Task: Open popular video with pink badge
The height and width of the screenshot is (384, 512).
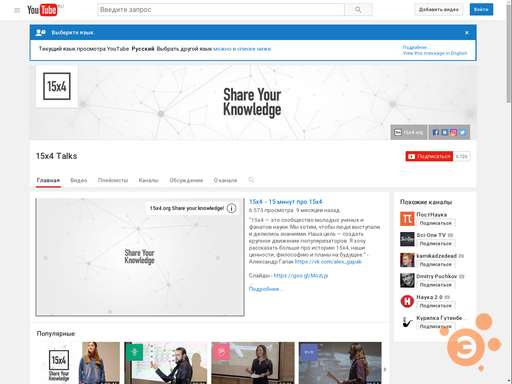Action: click(x=253, y=363)
